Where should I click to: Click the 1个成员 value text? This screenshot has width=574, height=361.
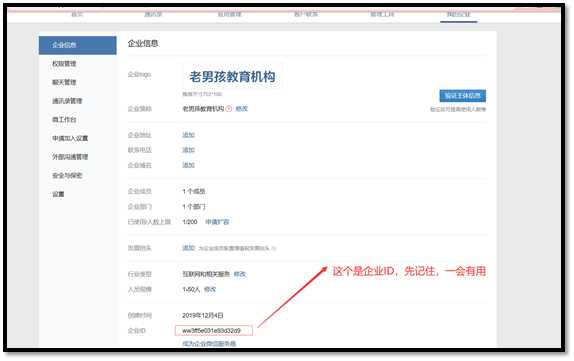194,191
